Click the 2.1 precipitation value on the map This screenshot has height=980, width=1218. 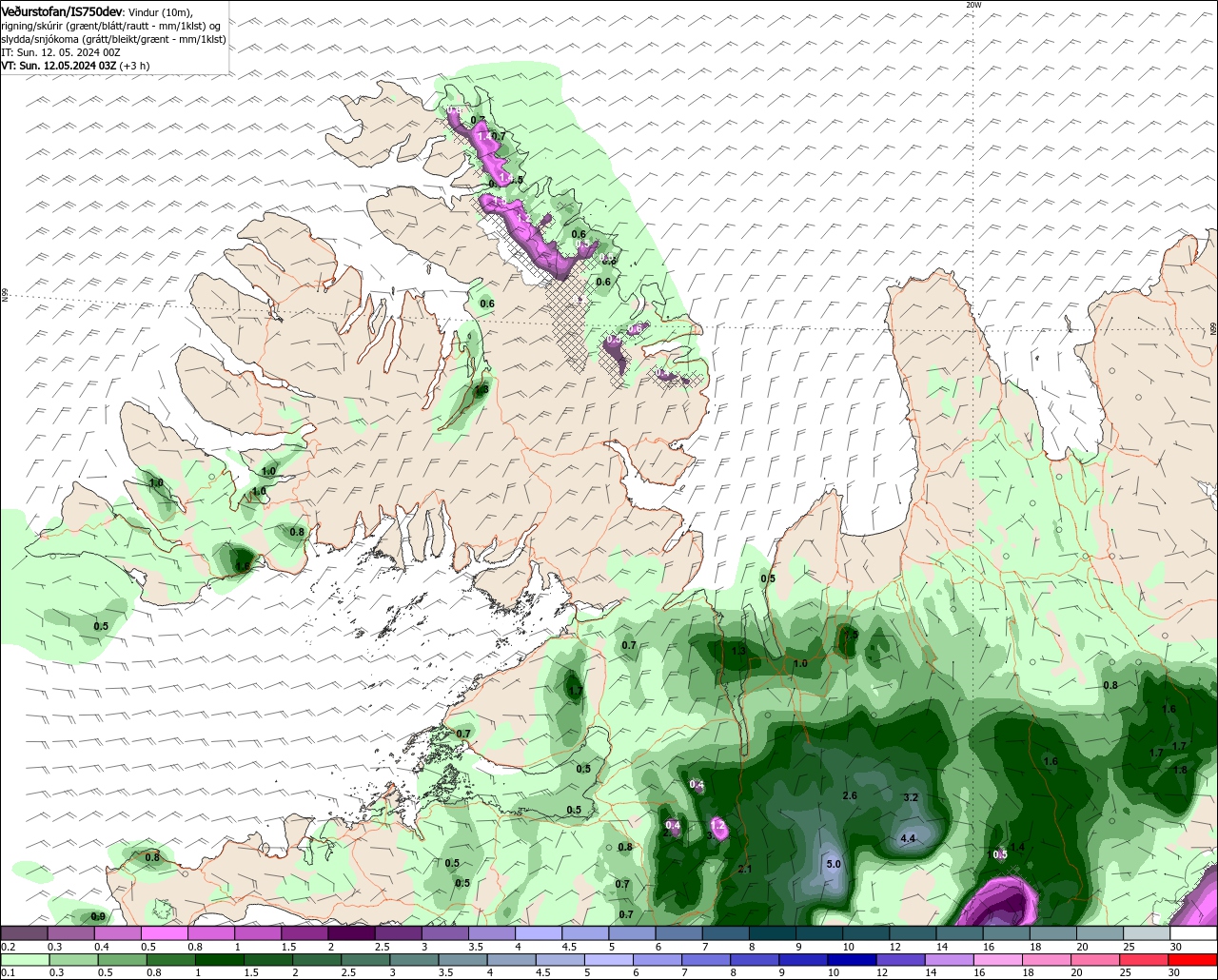coord(745,869)
